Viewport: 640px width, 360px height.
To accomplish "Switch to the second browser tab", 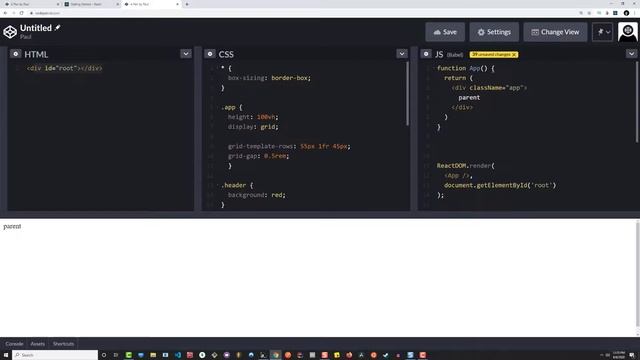I will pos(91,4).
